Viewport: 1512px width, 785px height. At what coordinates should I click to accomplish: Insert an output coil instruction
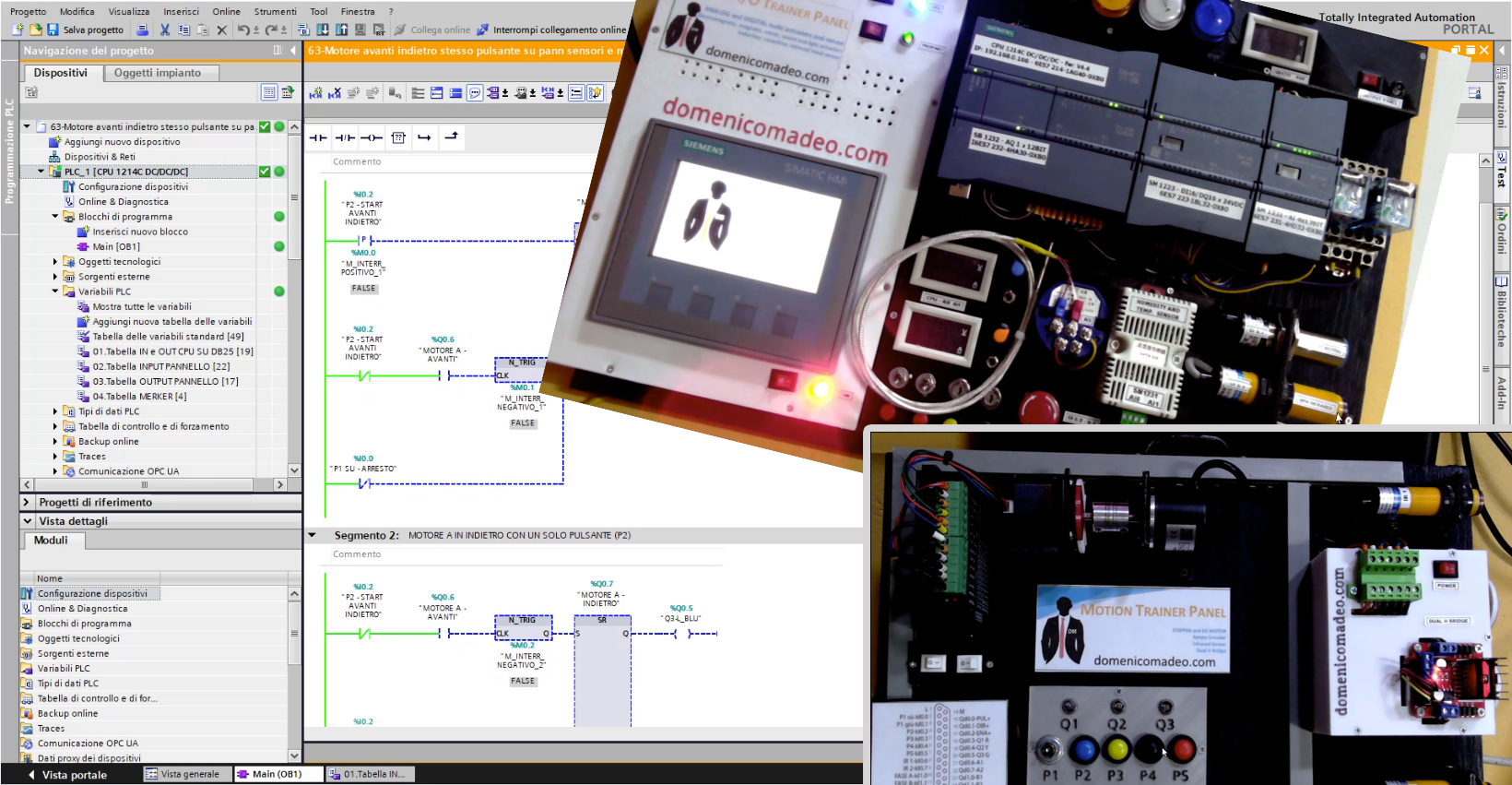pos(372,137)
